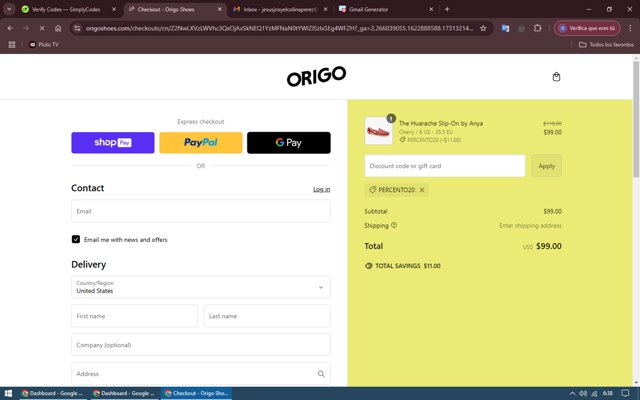This screenshot has height=400, width=640.
Task: Select the Checkout Origo Shoes tab
Action: coord(173,9)
